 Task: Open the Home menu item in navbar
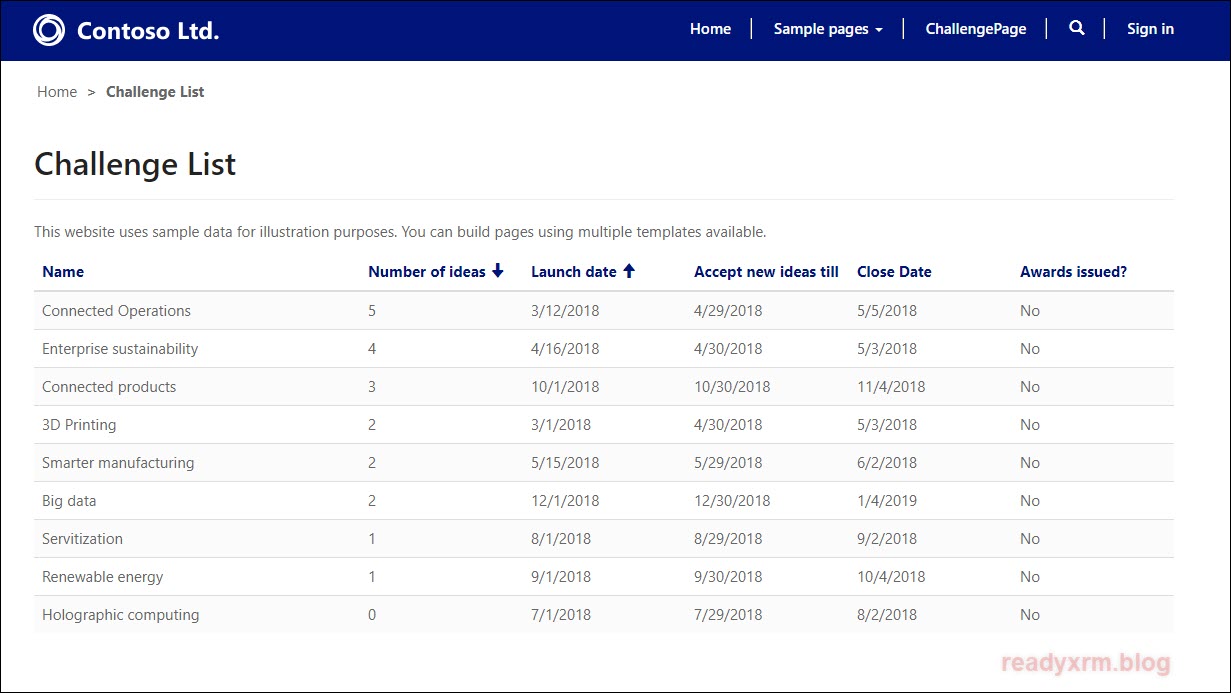tap(710, 29)
